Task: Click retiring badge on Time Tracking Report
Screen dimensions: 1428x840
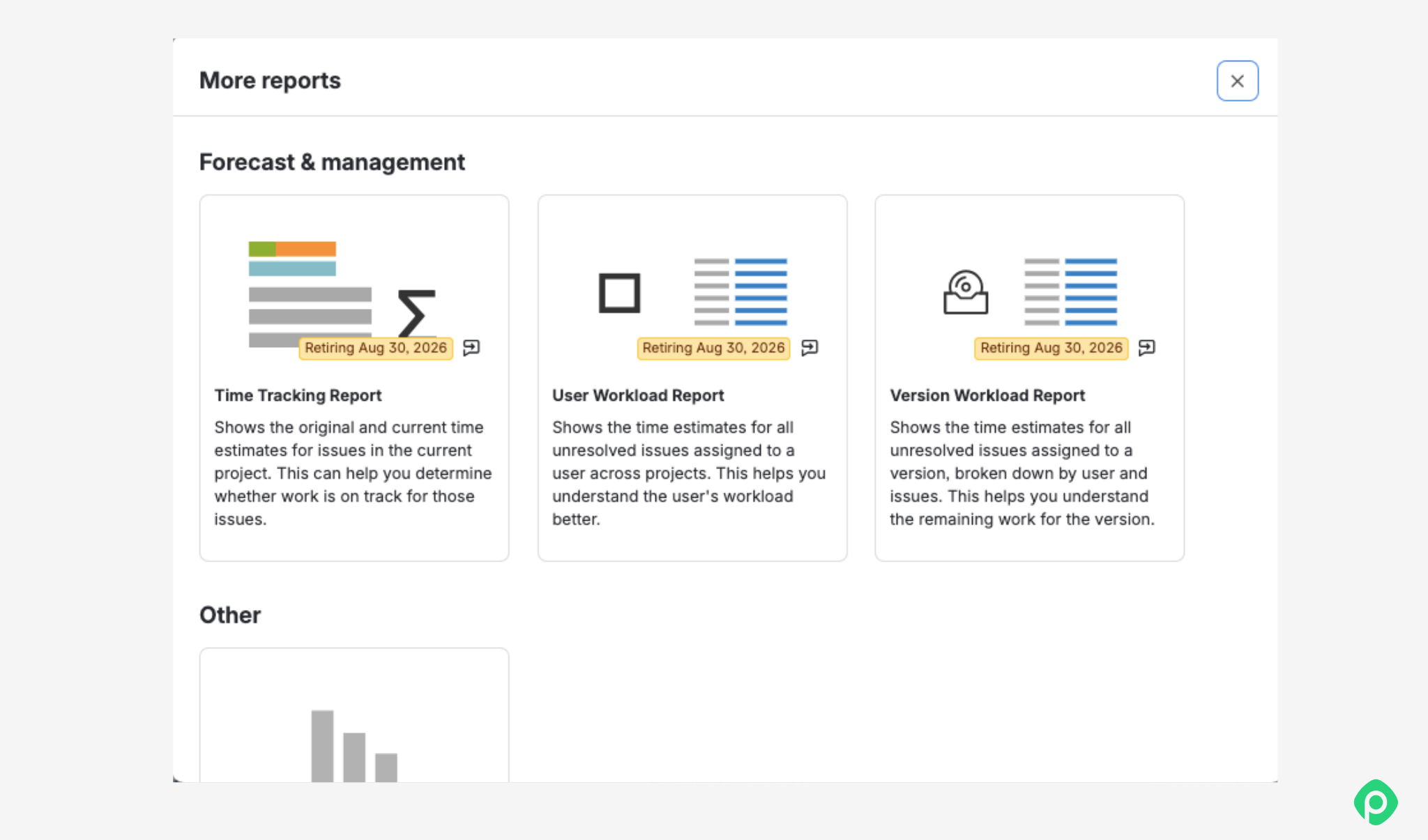Action: (376, 348)
